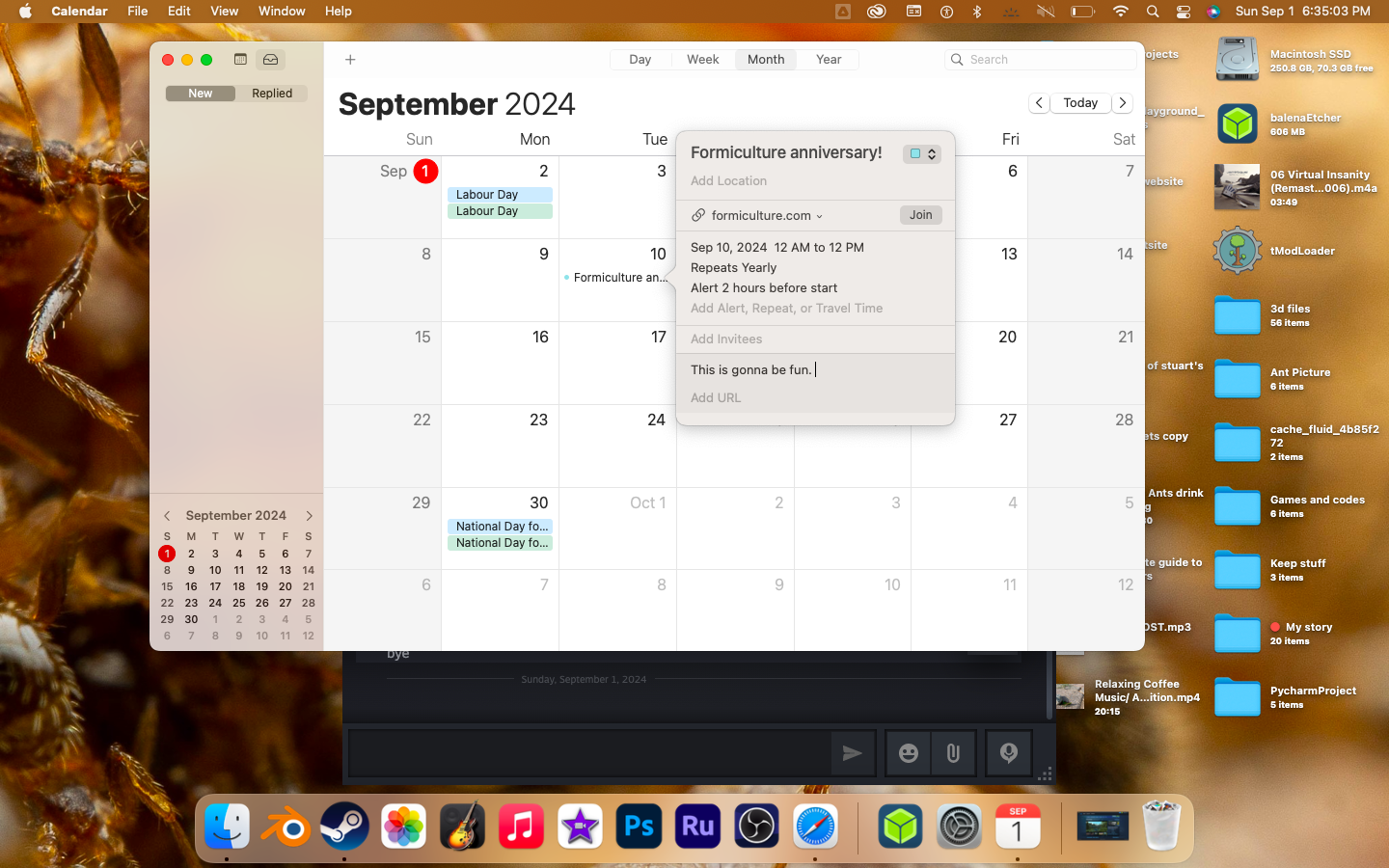Open Photos from the Dock

coord(403,827)
